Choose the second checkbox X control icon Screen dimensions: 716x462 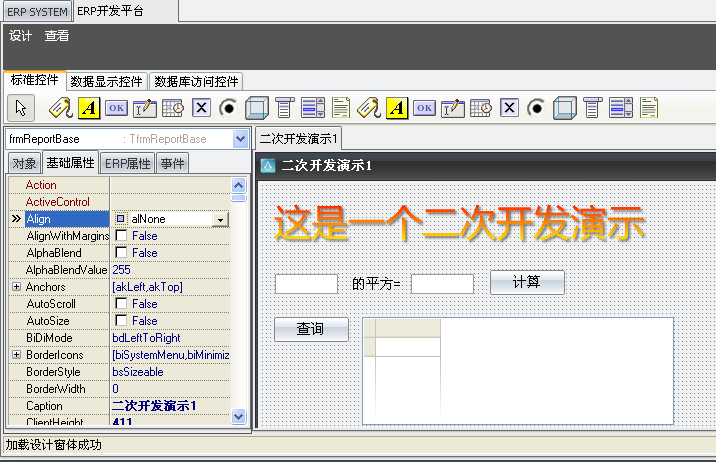point(509,108)
